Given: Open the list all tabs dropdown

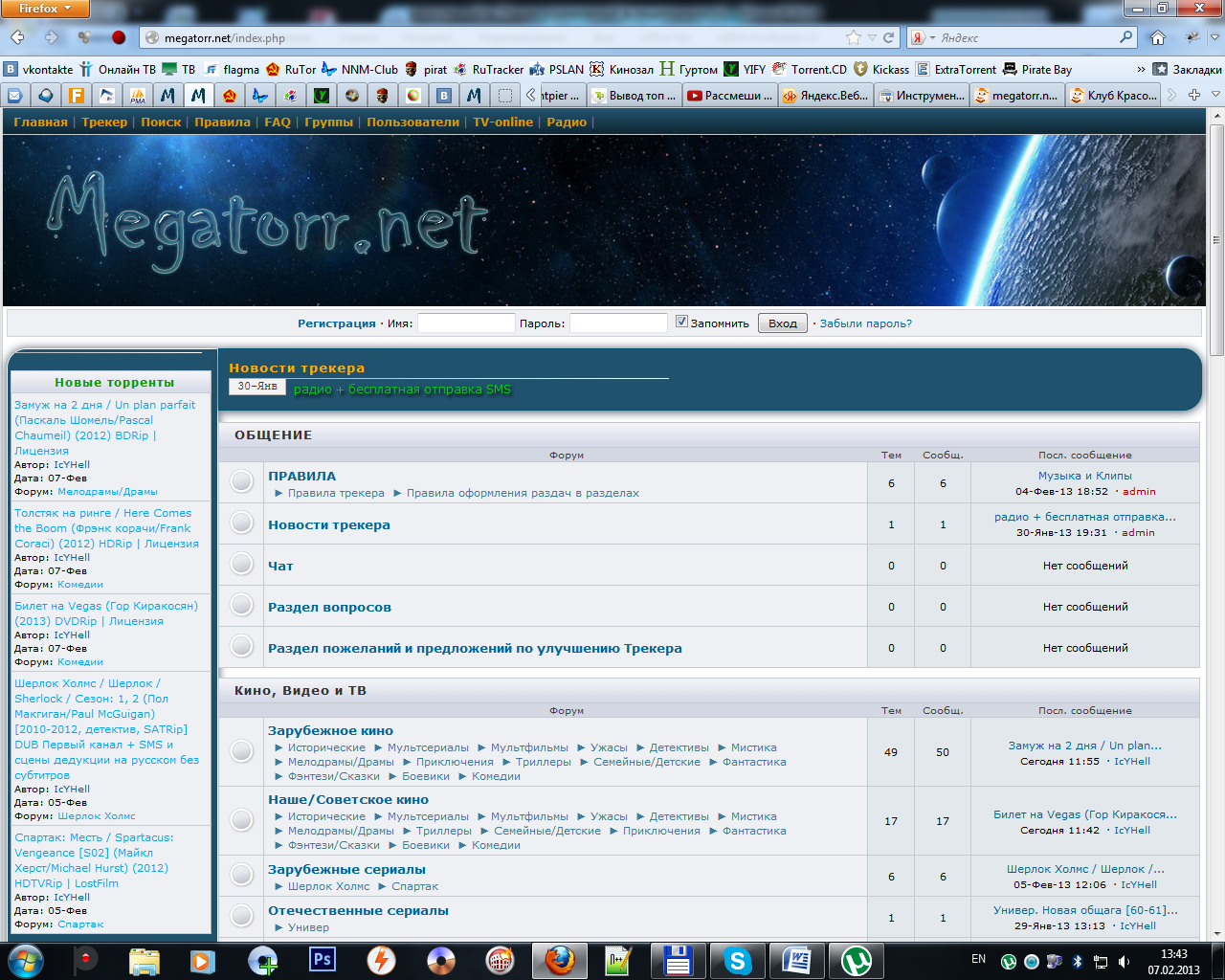Looking at the screenshot, I should coord(1215,95).
